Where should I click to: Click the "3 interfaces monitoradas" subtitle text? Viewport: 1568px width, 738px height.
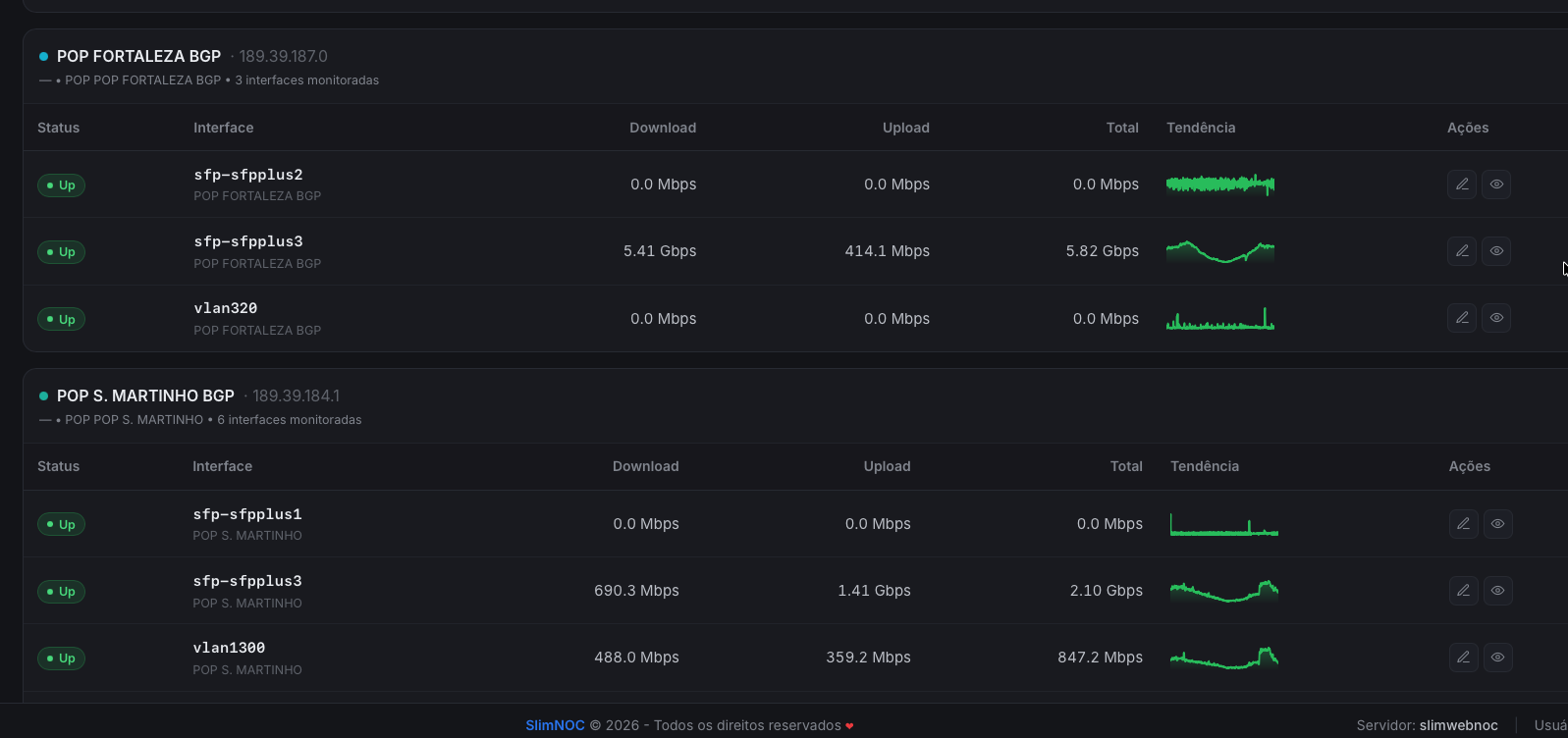point(307,80)
